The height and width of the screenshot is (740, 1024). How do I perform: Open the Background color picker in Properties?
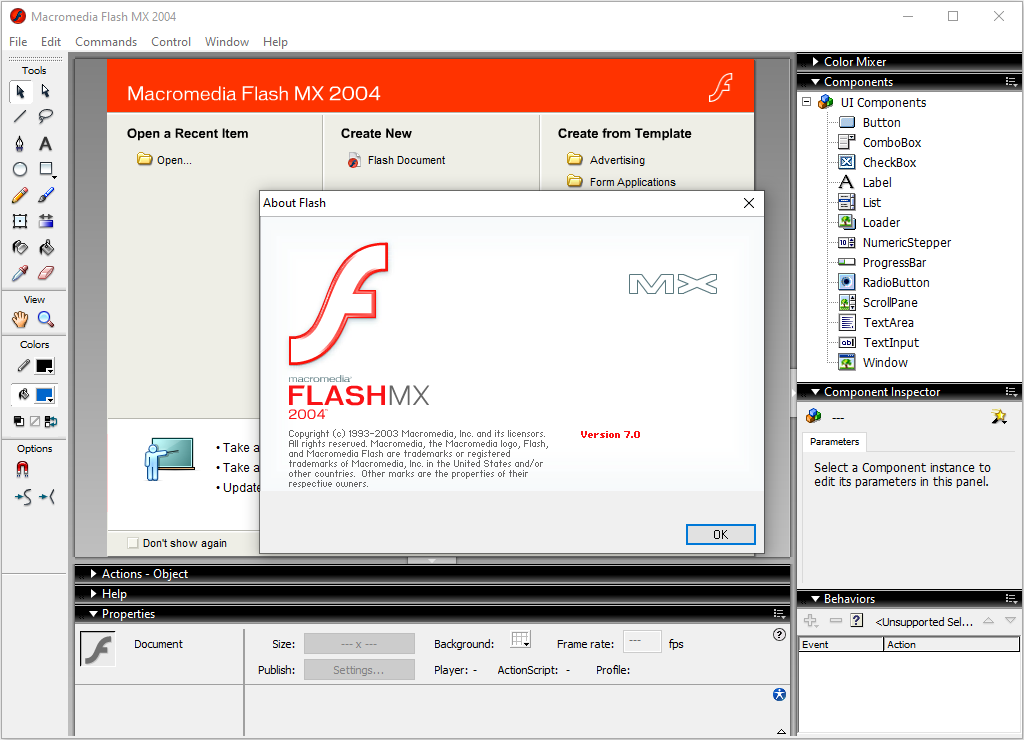(x=520, y=640)
